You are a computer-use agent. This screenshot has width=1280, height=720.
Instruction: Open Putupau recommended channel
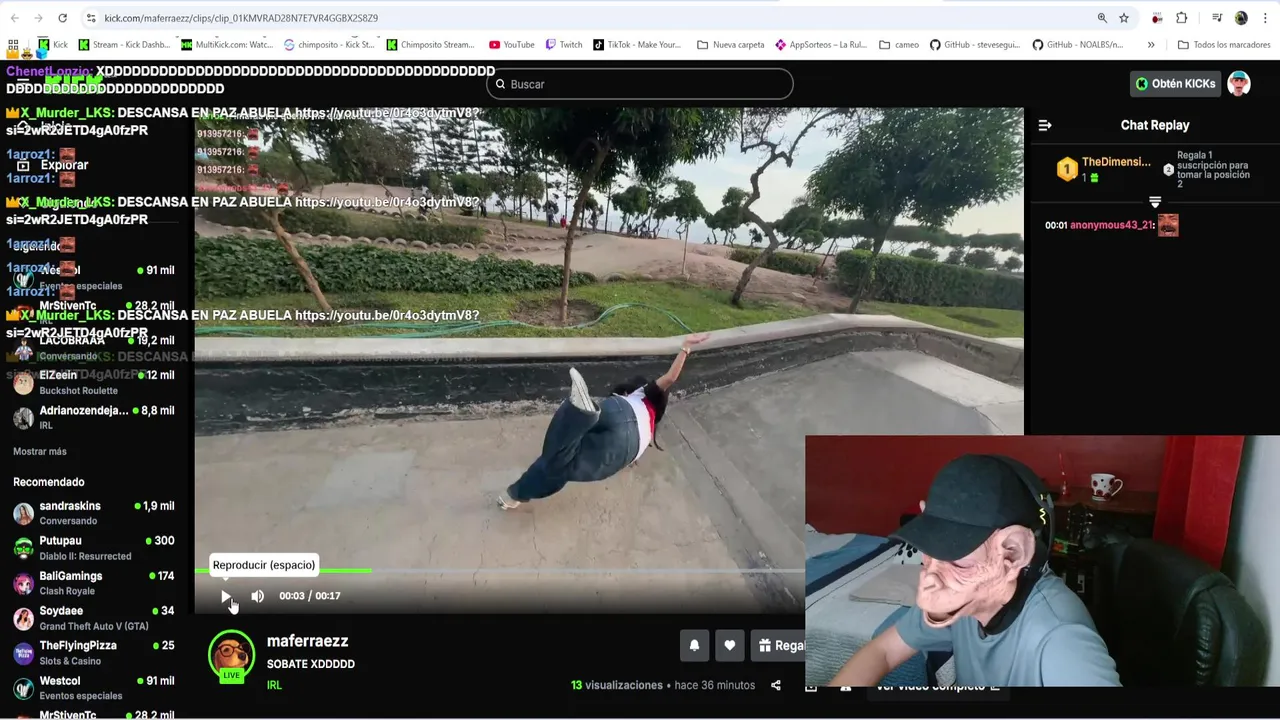[94, 548]
